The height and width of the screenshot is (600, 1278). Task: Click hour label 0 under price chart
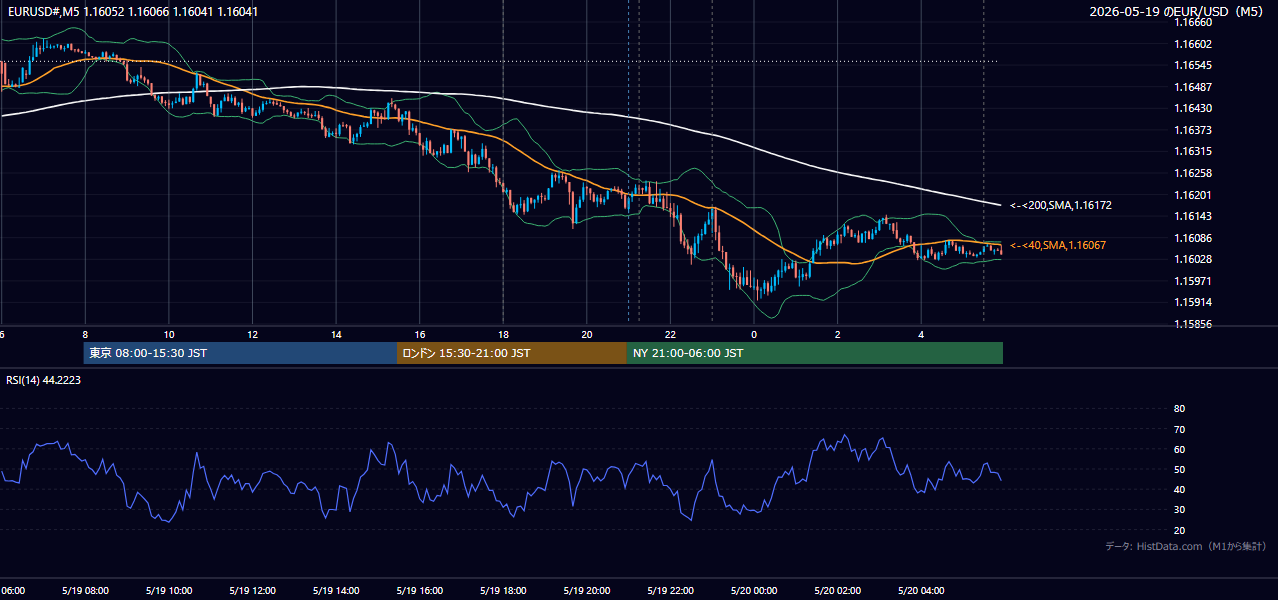(x=754, y=334)
